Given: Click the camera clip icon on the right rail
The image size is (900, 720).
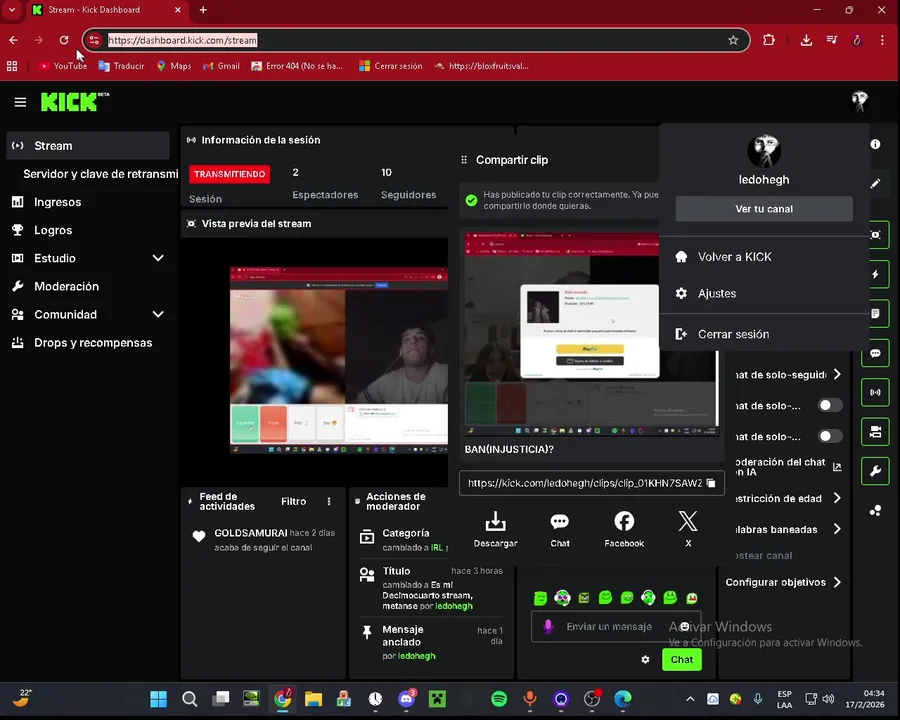Looking at the screenshot, I should [875, 432].
